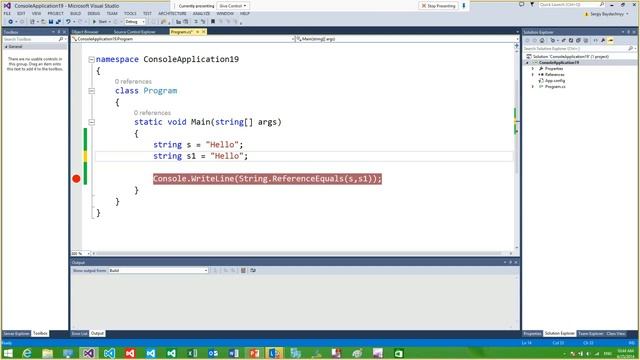640x360 pixels.
Task: Close the Program.cs tab
Action: (203, 32)
